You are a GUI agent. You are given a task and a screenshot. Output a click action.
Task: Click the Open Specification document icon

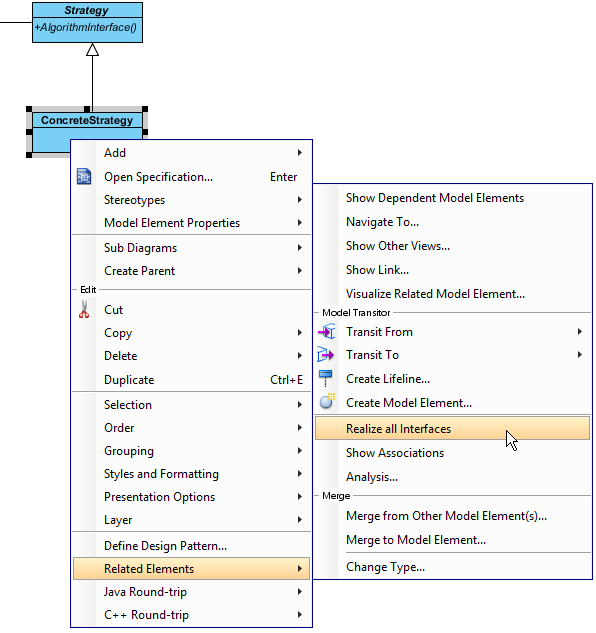[84, 177]
